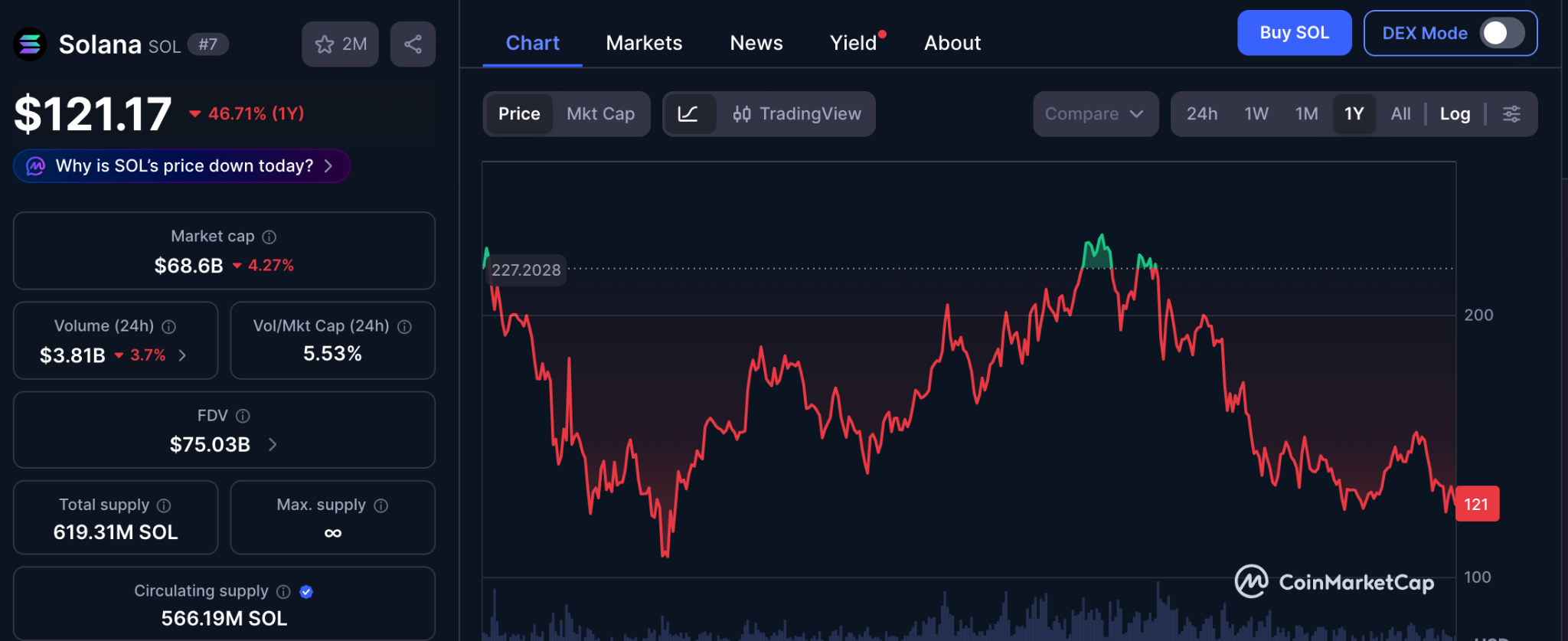Enable Log scale on the chart
This screenshot has width=1568, height=641.
pyautogui.click(x=1455, y=114)
